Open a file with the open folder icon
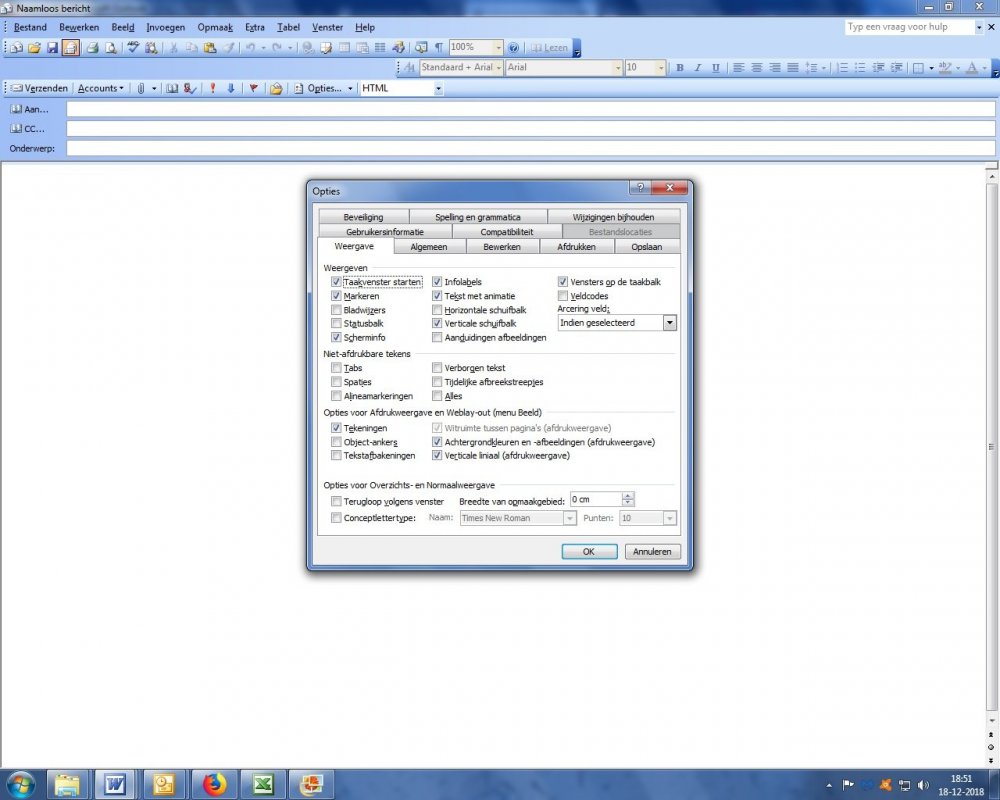This screenshot has height=800, width=1000. 34,48
